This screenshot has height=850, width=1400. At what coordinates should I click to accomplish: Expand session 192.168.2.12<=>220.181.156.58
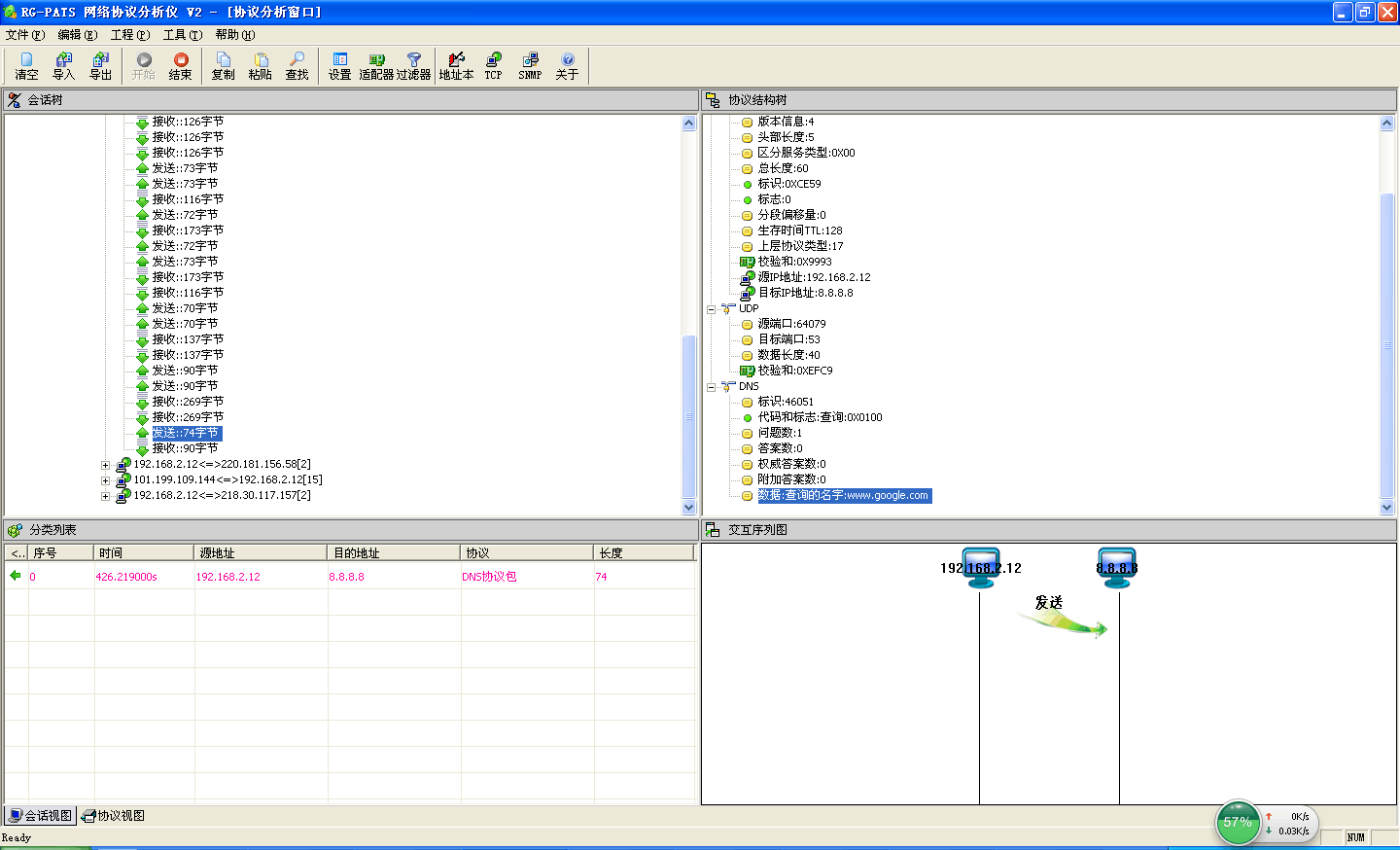[x=106, y=465]
